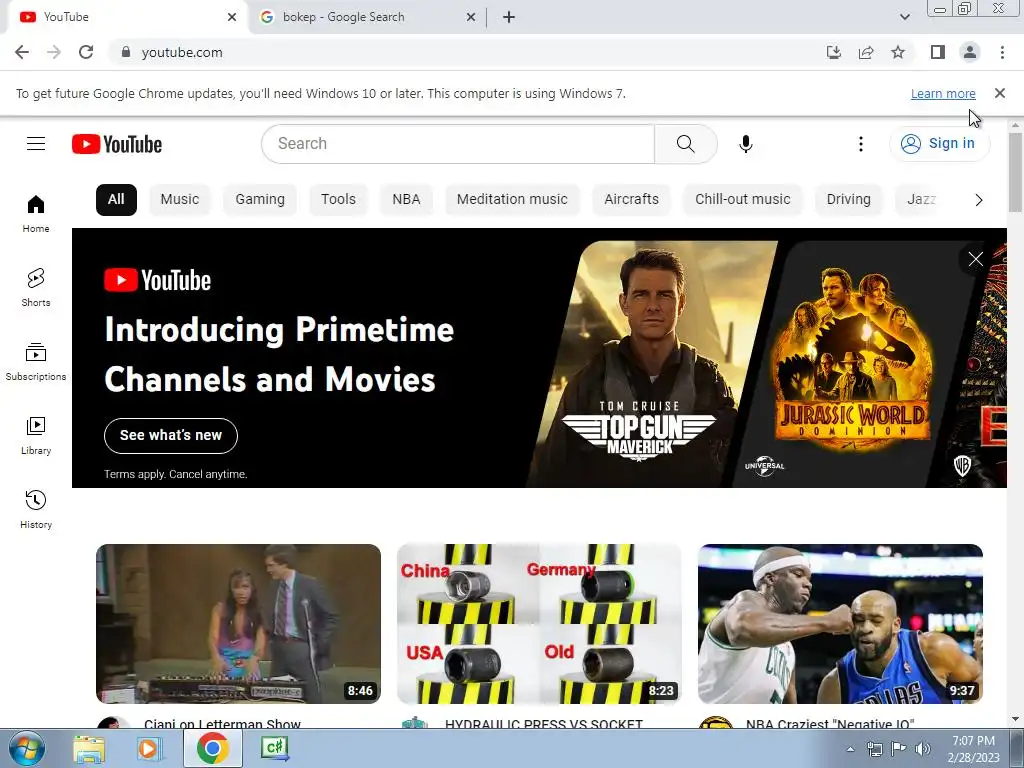The image size is (1024, 768).
Task: Open Library in the sidebar
Action: (36, 436)
